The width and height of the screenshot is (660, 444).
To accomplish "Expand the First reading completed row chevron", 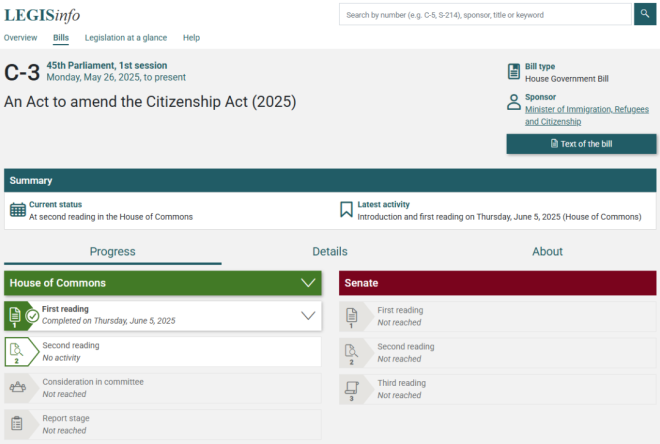I will point(308,316).
